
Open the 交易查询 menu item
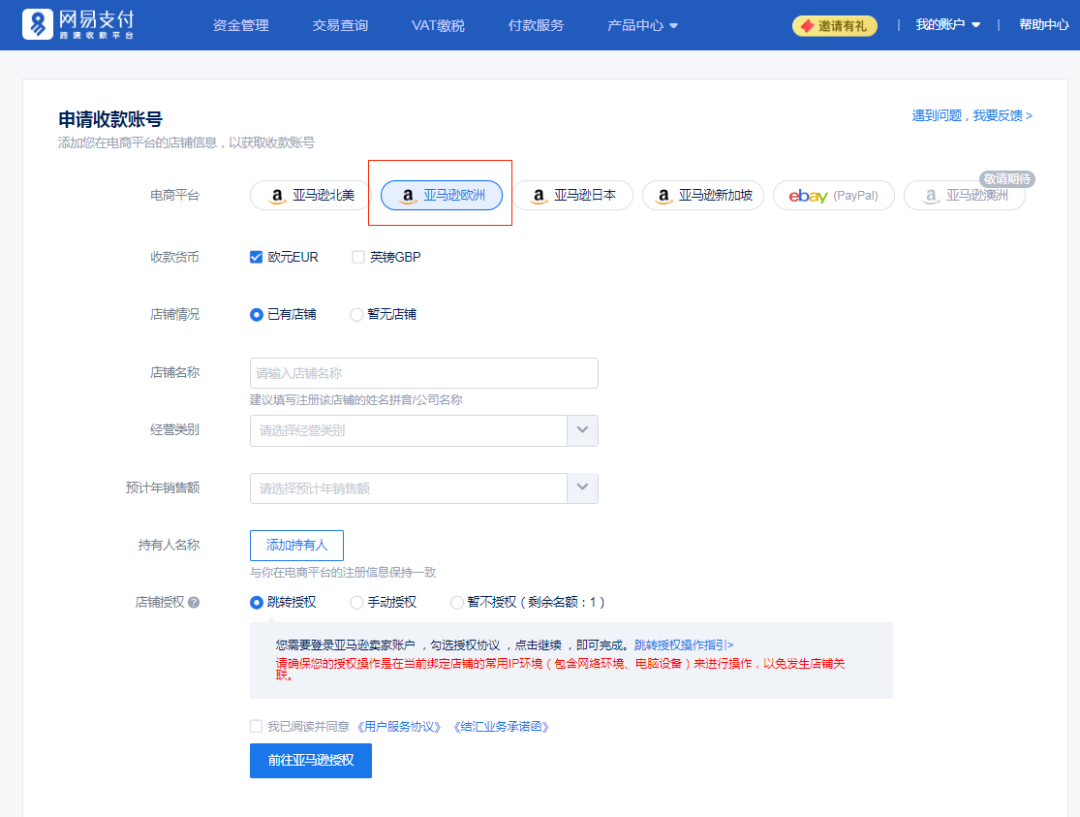coord(340,26)
